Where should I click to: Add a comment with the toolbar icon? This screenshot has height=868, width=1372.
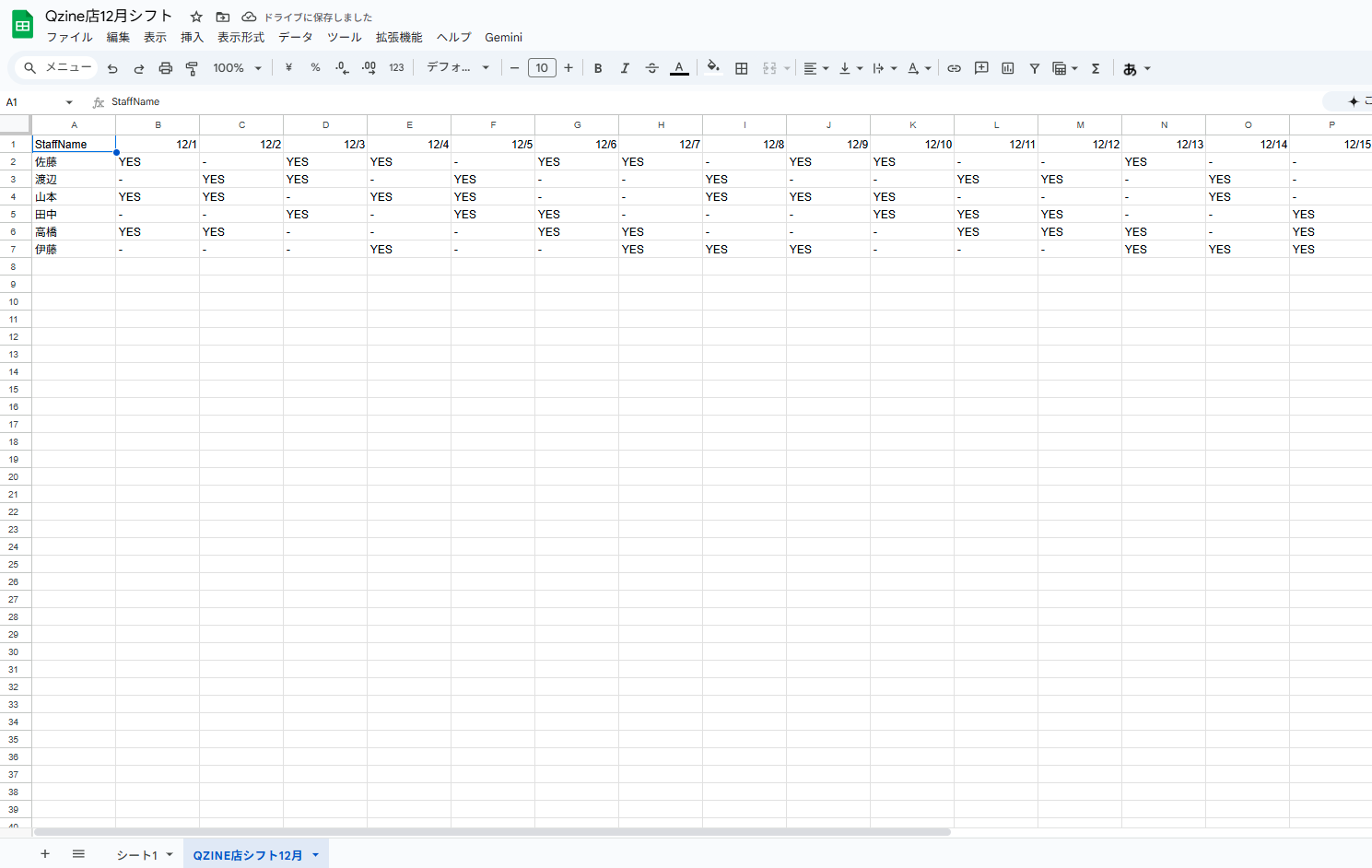coord(981,68)
